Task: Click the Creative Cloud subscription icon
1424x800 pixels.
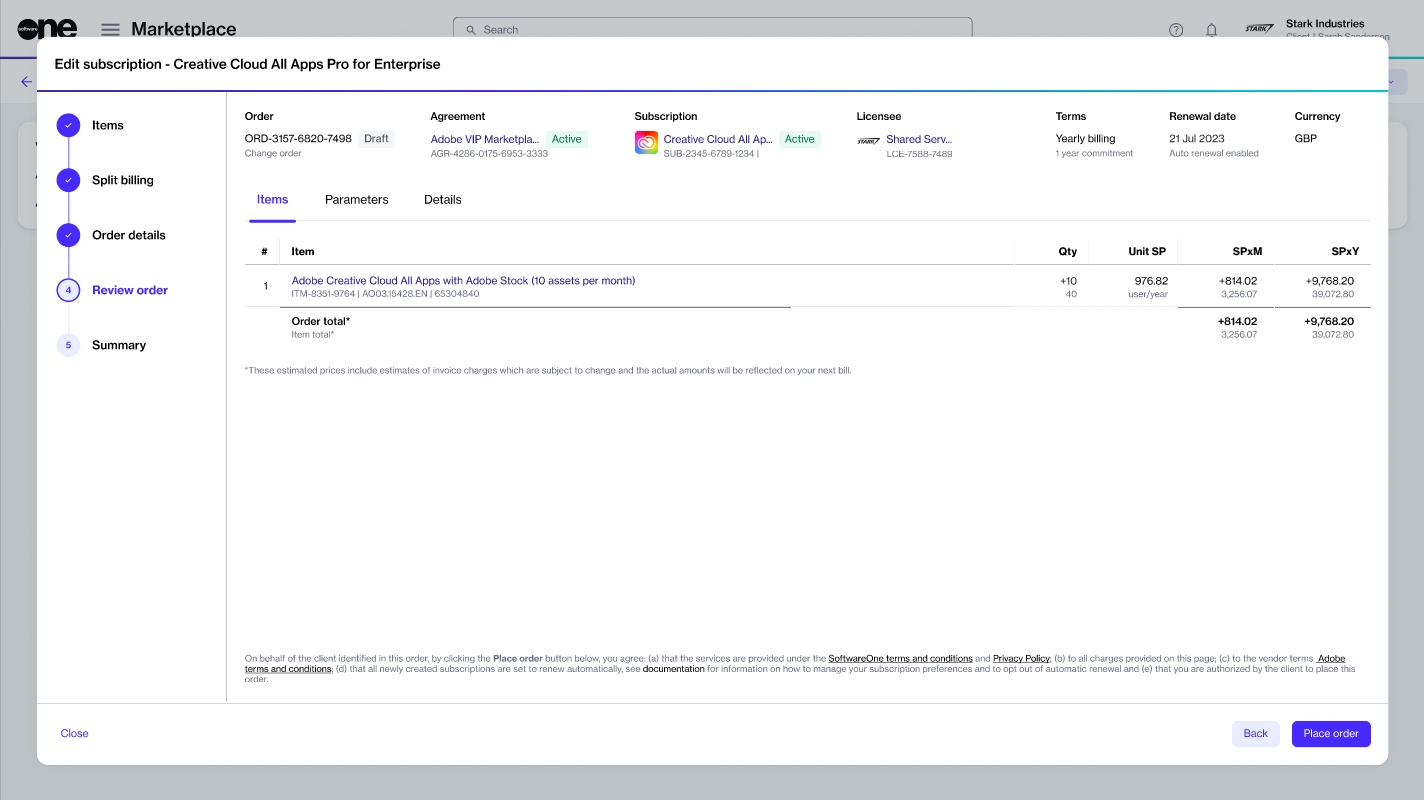Action: tap(646, 143)
